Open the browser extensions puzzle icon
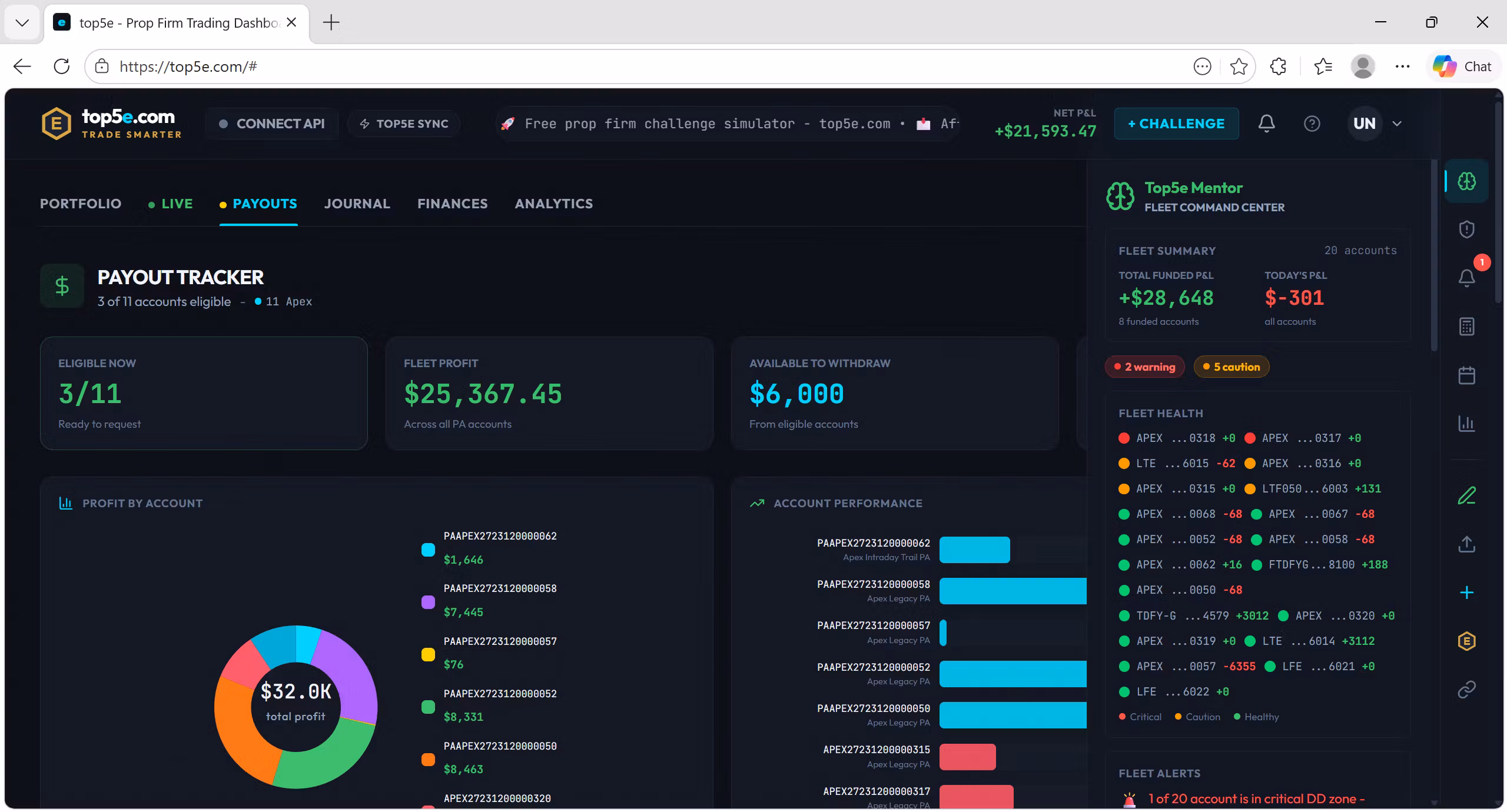1507x812 pixels. pos(1278,66)
